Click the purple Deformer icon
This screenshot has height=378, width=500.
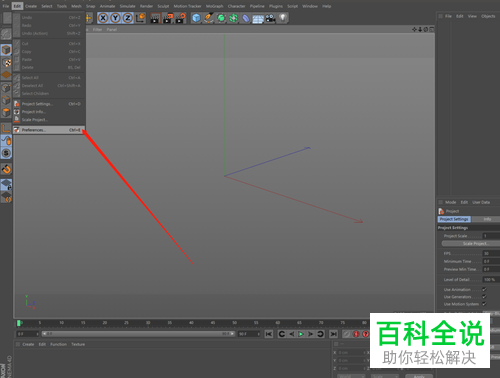[x=246, y=18]
